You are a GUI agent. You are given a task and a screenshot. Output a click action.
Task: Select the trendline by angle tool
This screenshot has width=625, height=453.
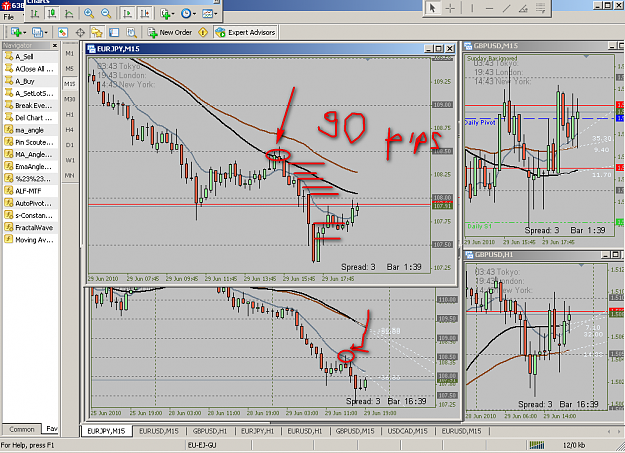pos(523,8)
